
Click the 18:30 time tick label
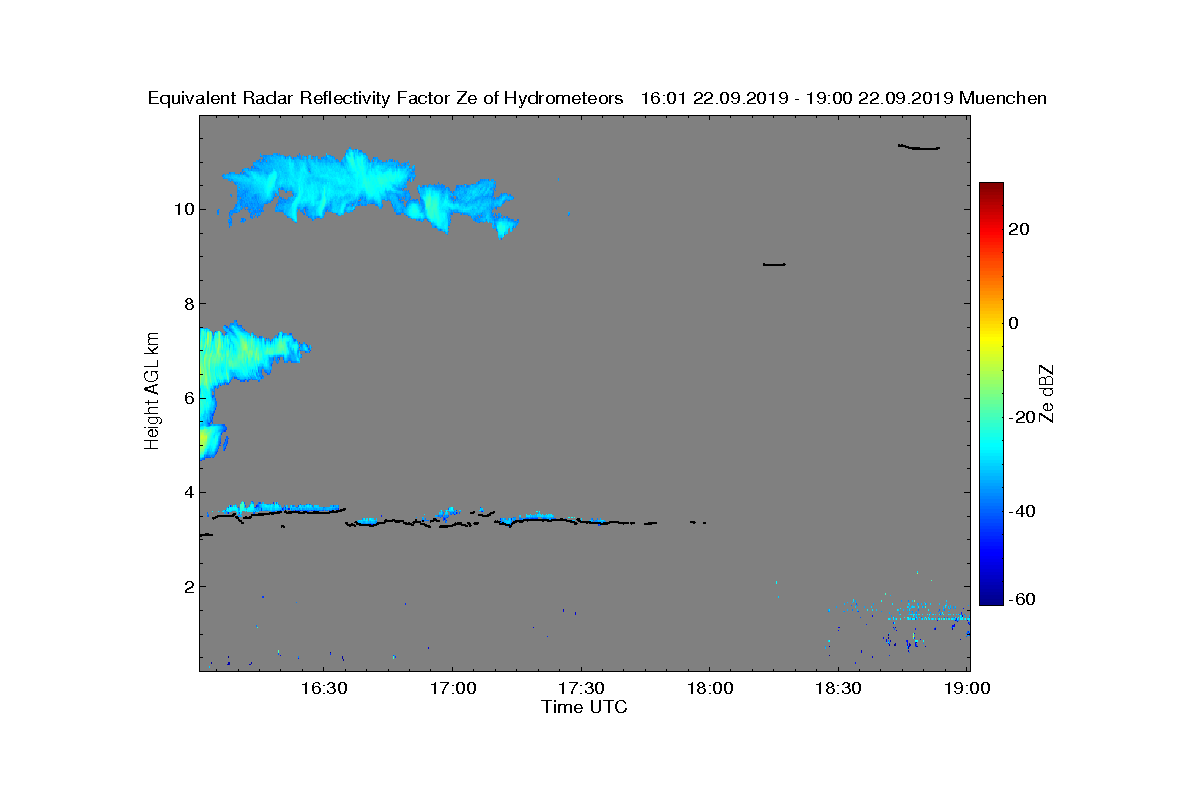coord(838,689)
